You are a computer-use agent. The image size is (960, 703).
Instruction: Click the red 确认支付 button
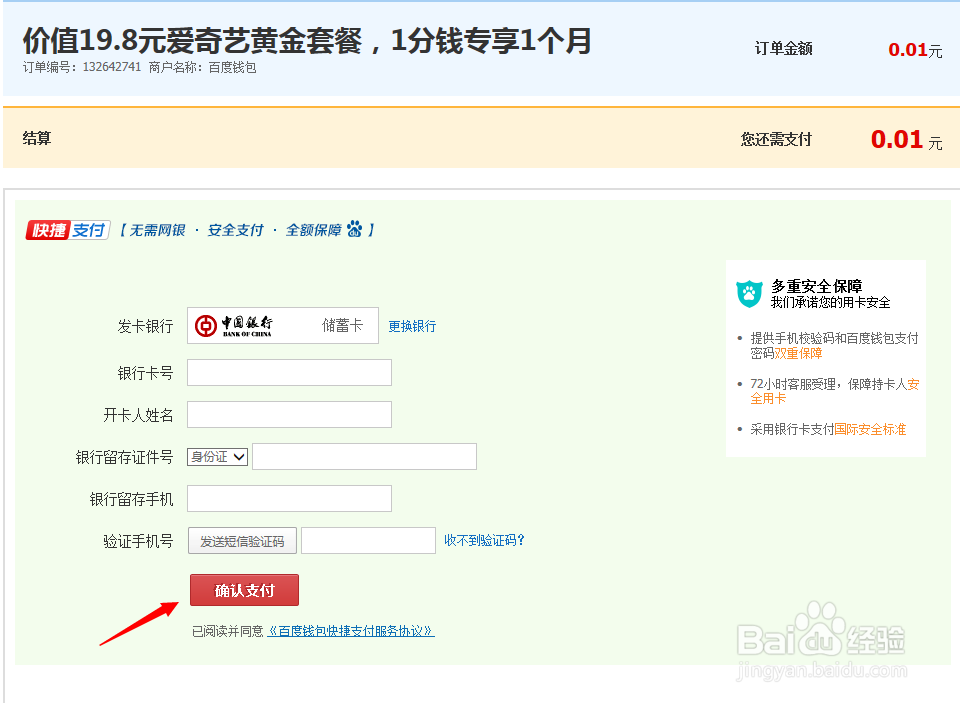click(244, 590)
